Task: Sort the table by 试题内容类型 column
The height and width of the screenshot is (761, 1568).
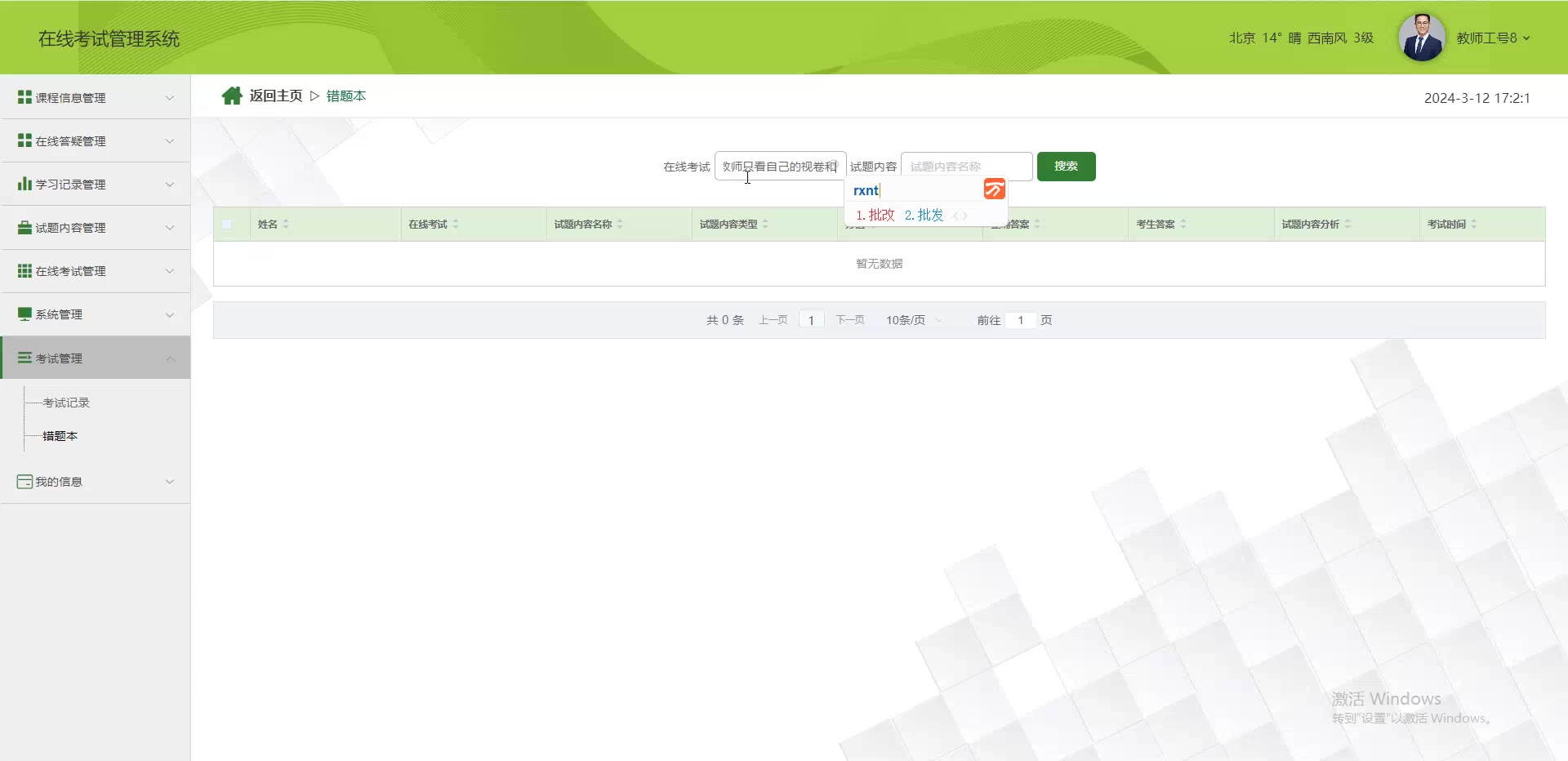Action: click(x=765, y=224)
